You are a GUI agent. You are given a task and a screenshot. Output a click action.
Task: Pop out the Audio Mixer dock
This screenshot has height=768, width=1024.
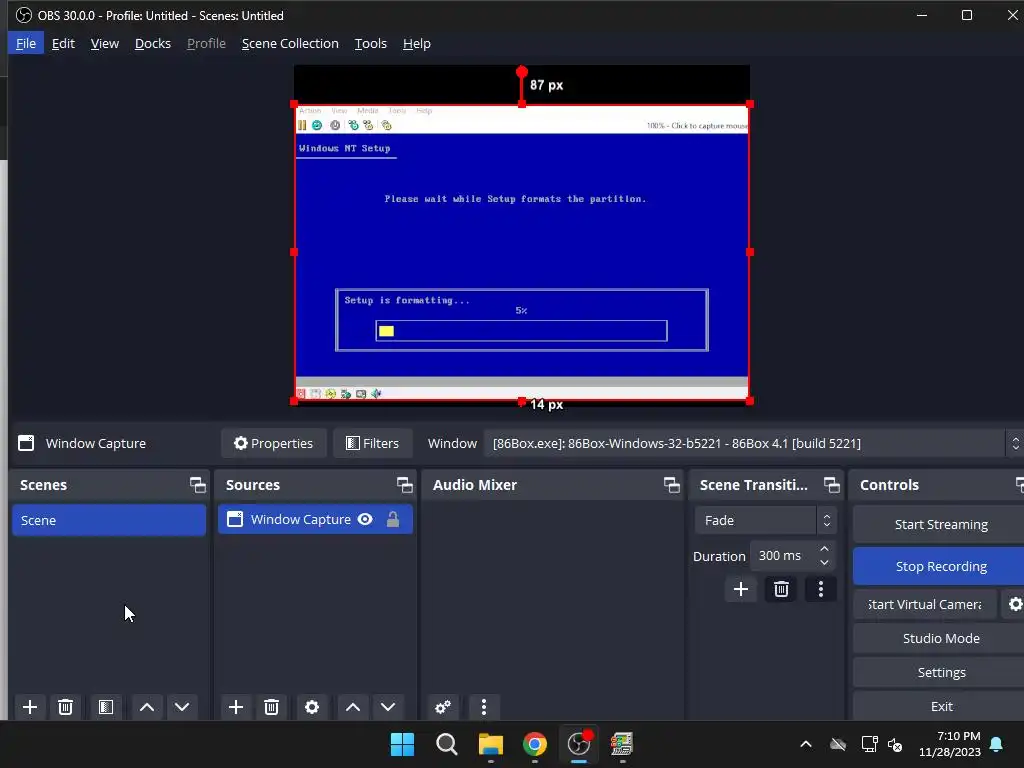pos(671,485)
